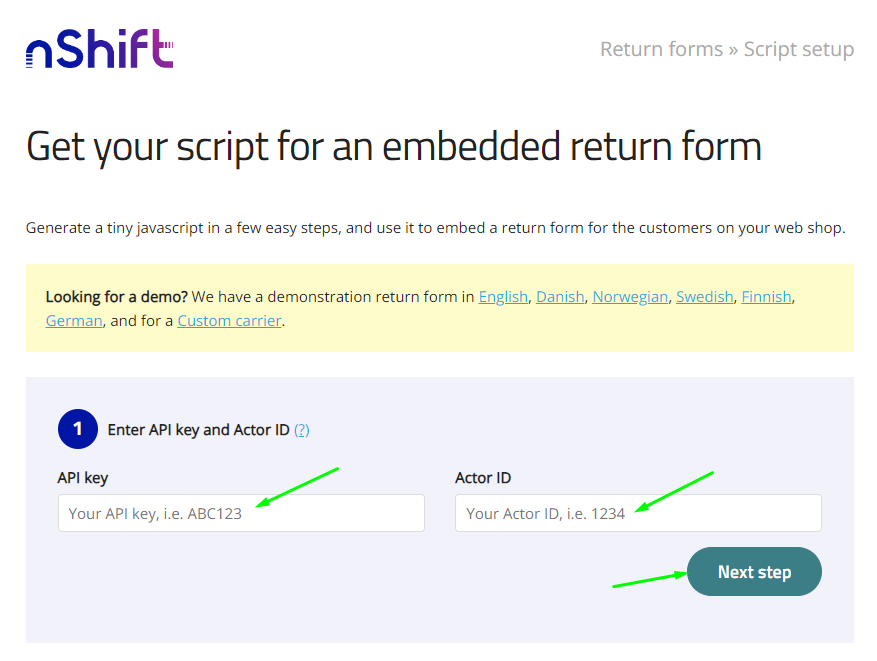Open the Custom carrier demo form
Screen dimensions: 877x661
click(229, 320)
